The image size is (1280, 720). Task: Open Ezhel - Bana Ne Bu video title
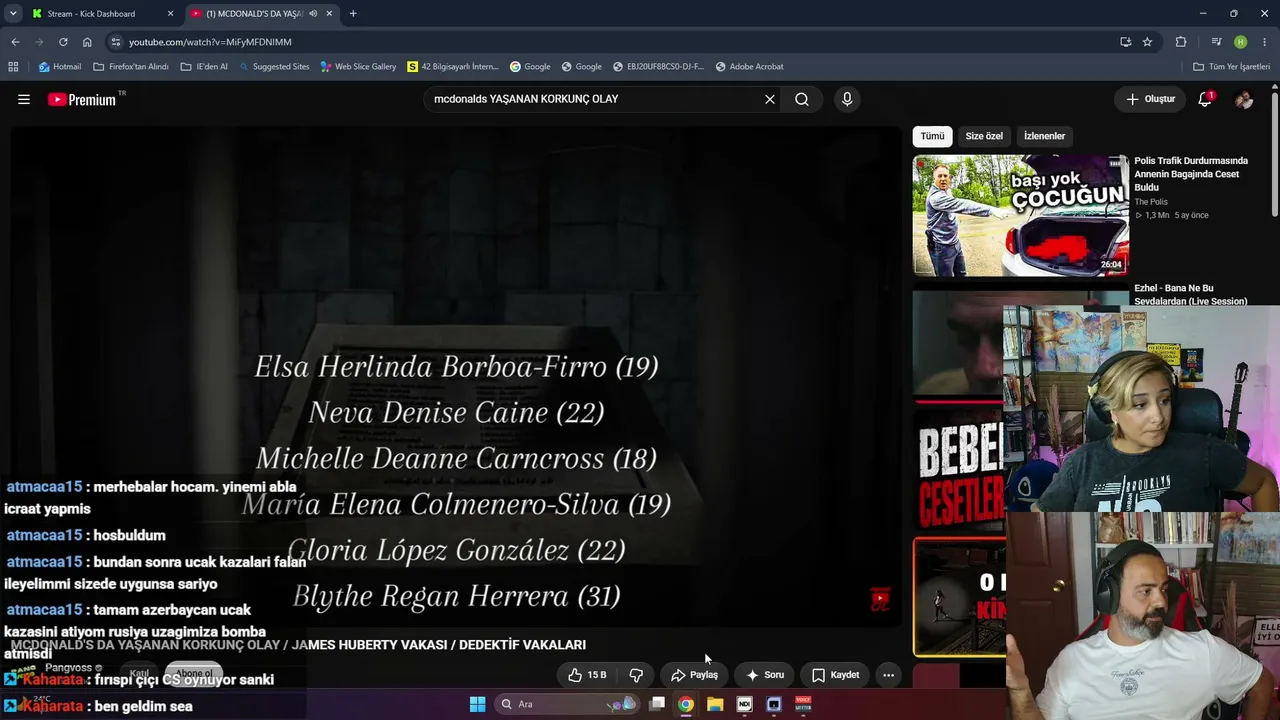point(1190,295)
